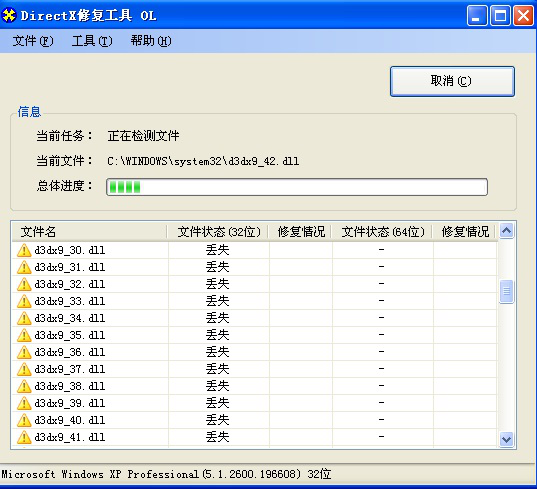
Task: Click warning icon beside d3dx9_34.dll
Action: point(24,318)
